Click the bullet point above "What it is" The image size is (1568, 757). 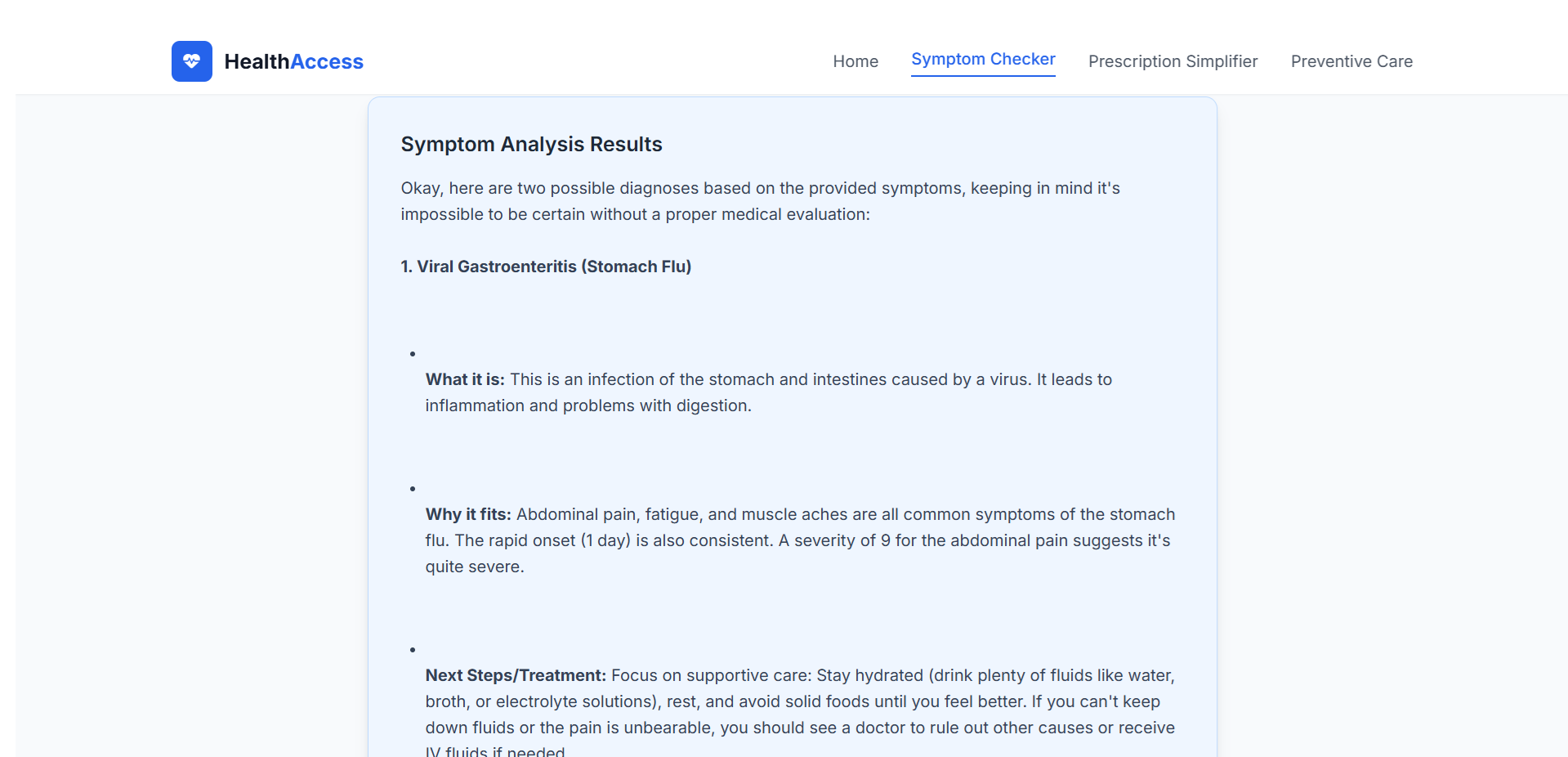click(x=413, y=354)
